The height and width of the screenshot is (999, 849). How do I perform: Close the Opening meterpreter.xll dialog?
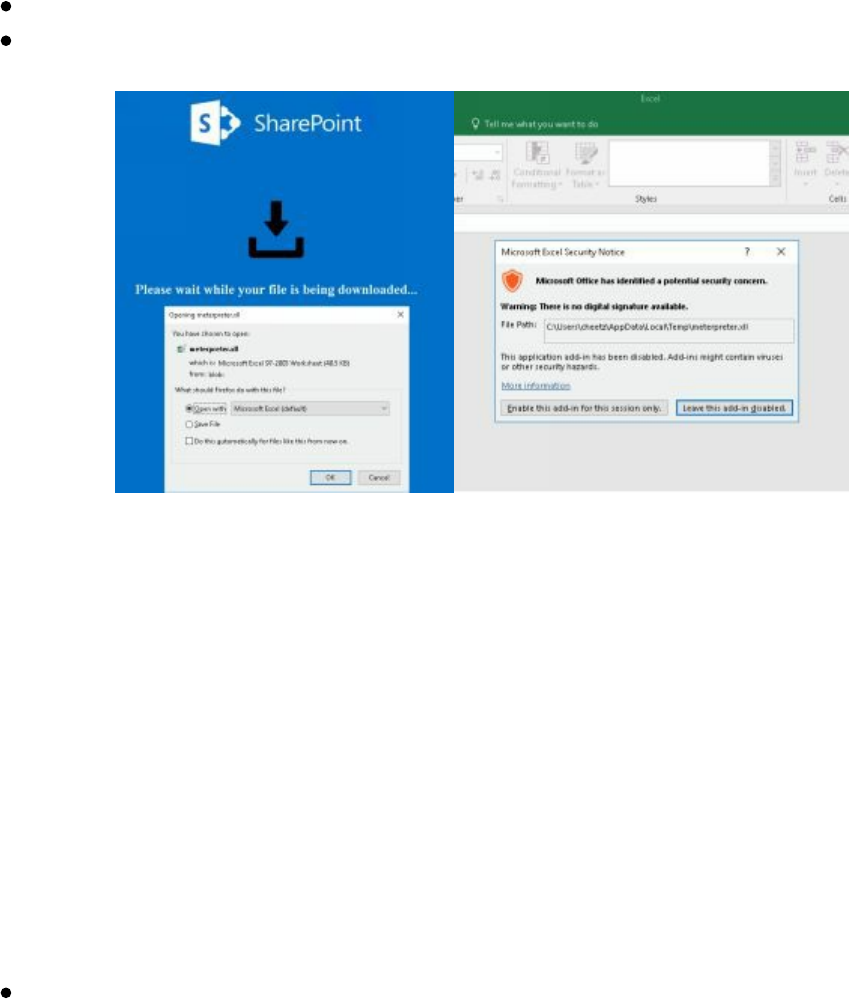click(x=400, y=315)
